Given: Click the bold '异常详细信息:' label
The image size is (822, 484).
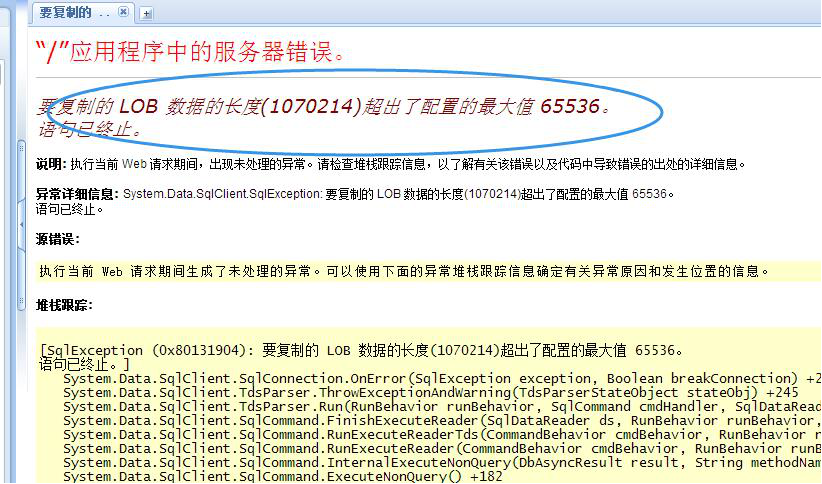Looking at the screenshot, I should point(77,194).
